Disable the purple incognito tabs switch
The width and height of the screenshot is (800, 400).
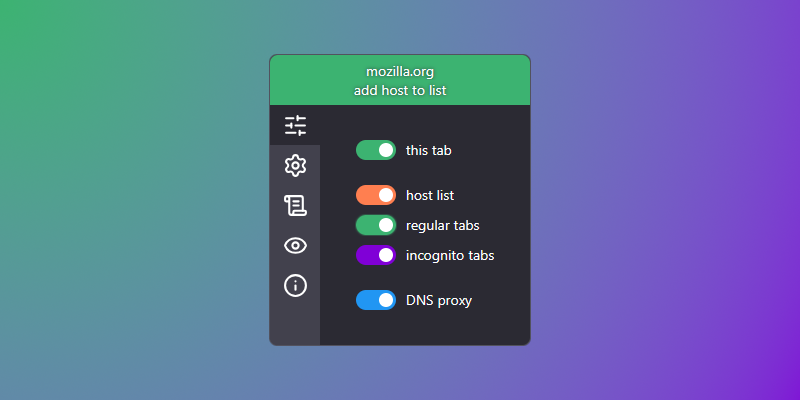click(x=376, y=255)
